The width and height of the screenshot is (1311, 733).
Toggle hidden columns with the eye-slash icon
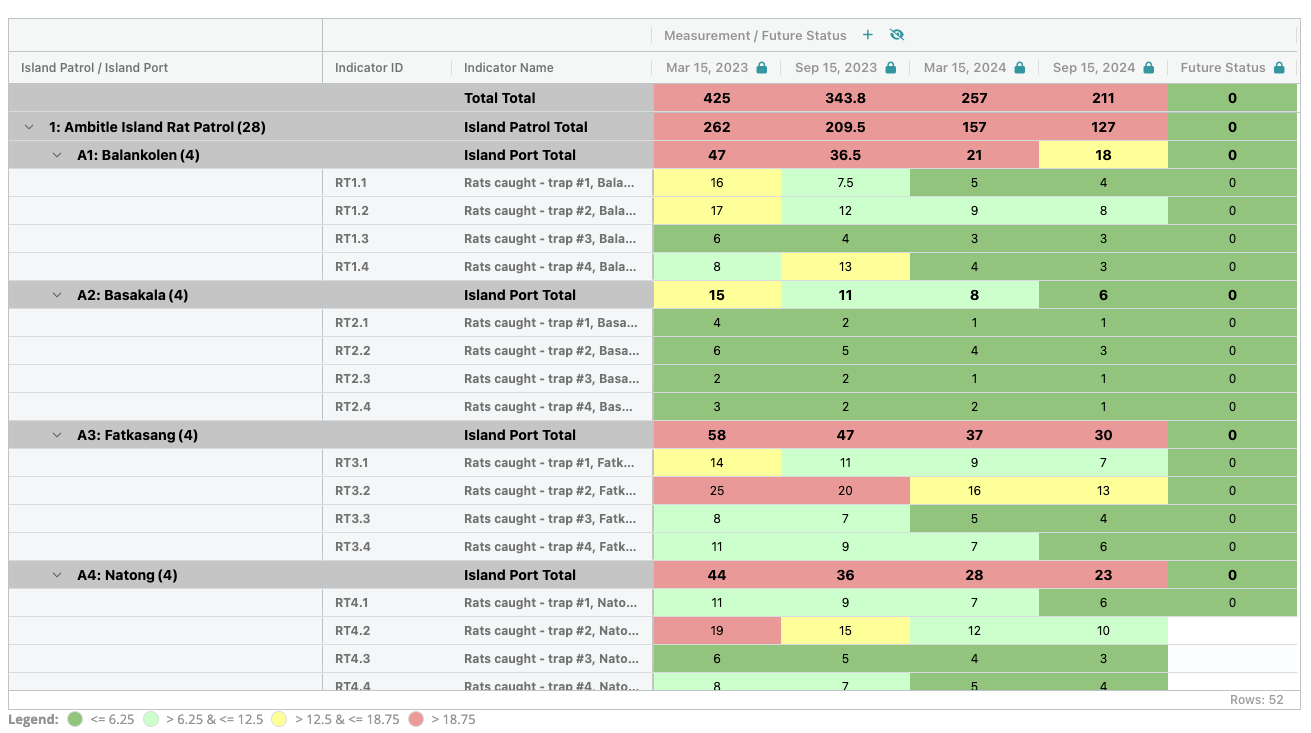(896, 35)
